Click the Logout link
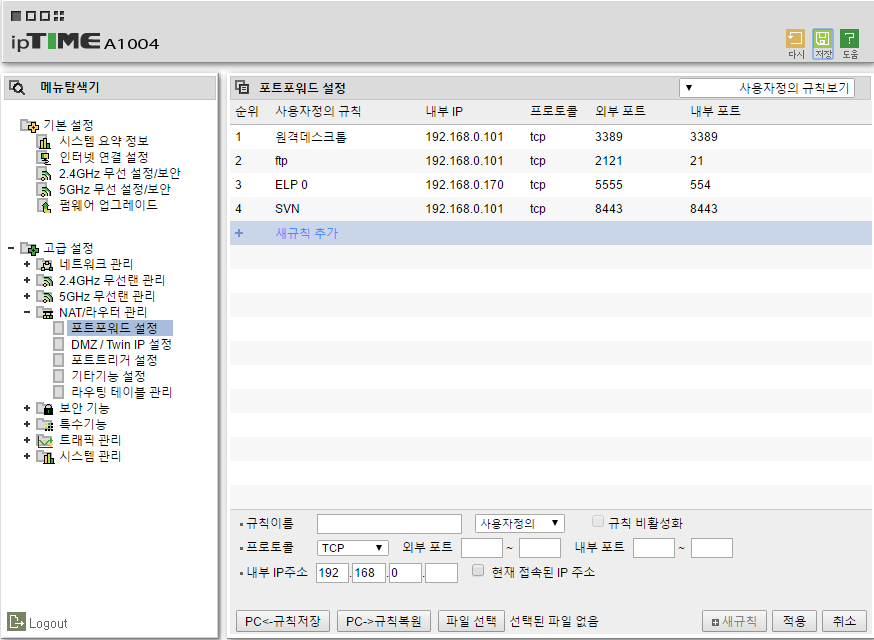 (x=48, y=623)
